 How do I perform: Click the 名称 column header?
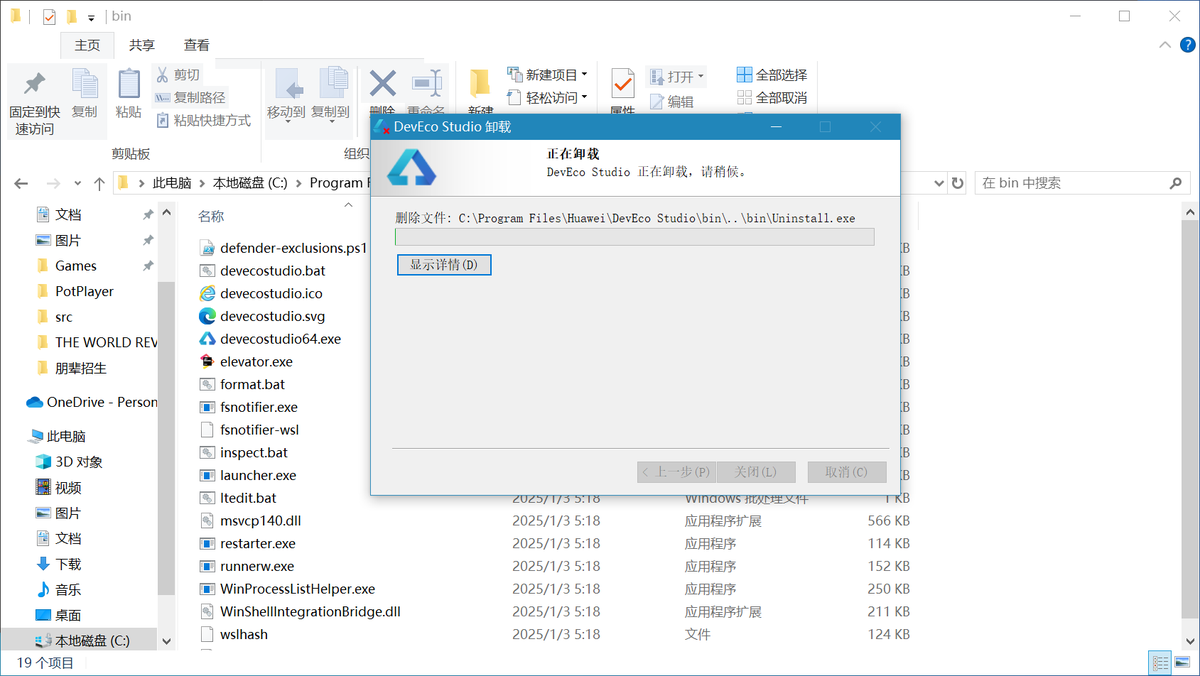211,216
